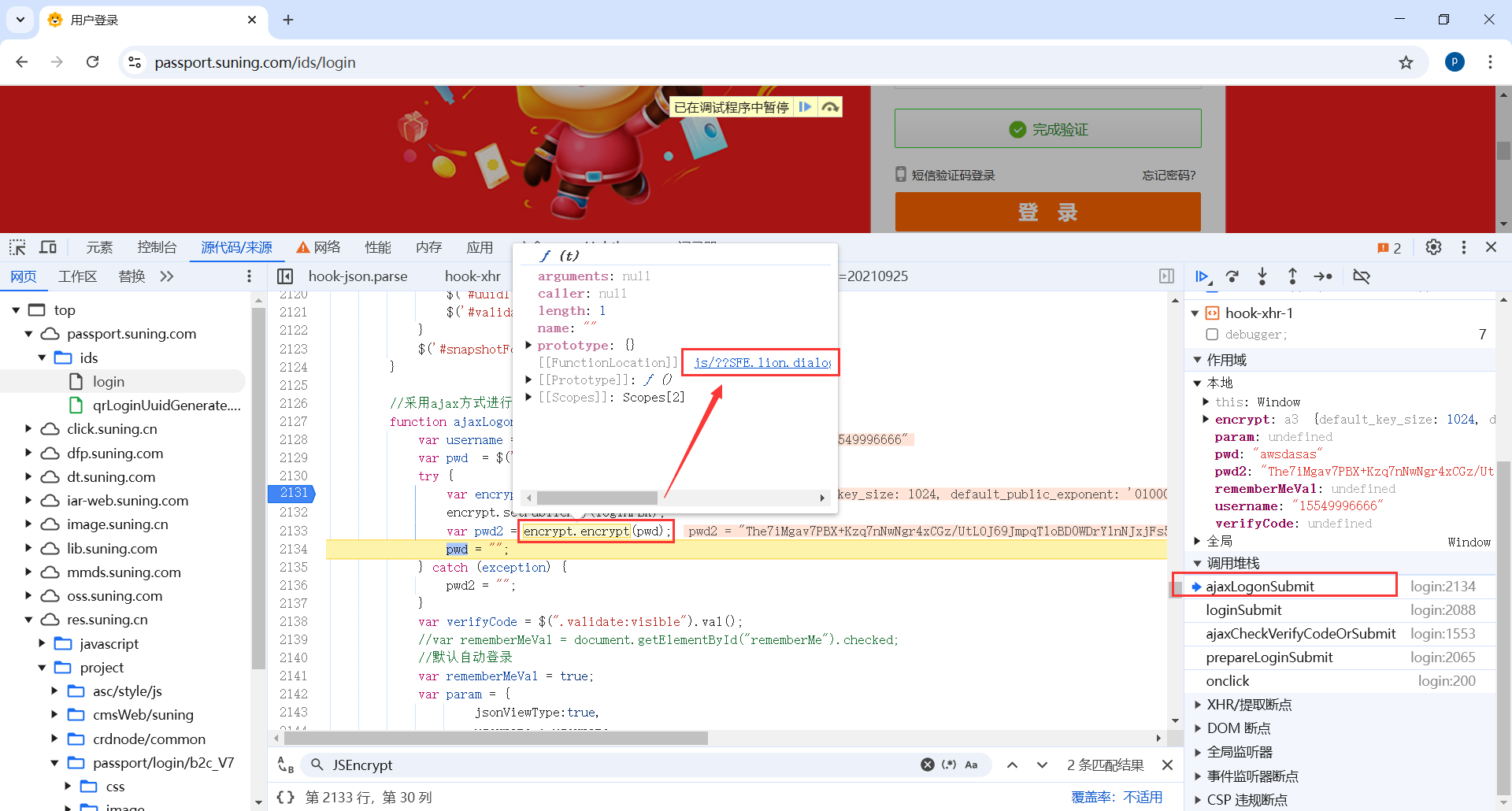Open the FunctionLocation source link
Image resolution: width=1512 pixels, height=811 pixels.
pyautogui.click(x=762, y=362)
